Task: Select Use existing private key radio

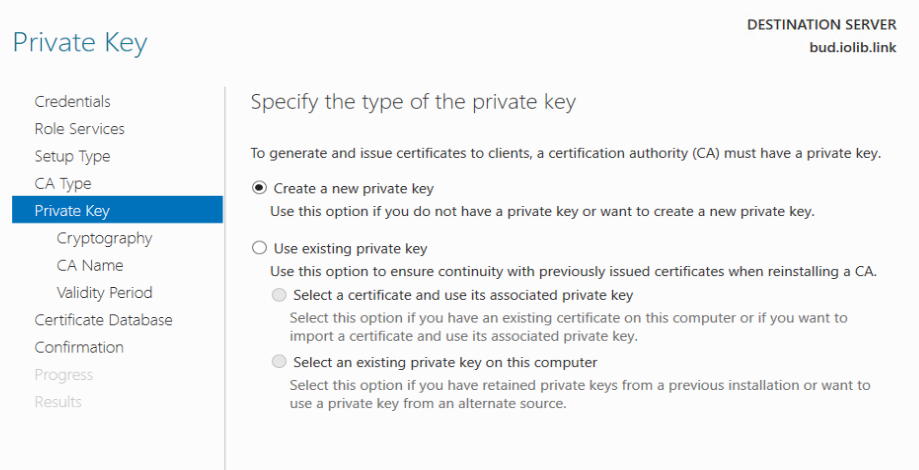Action: 259,248
